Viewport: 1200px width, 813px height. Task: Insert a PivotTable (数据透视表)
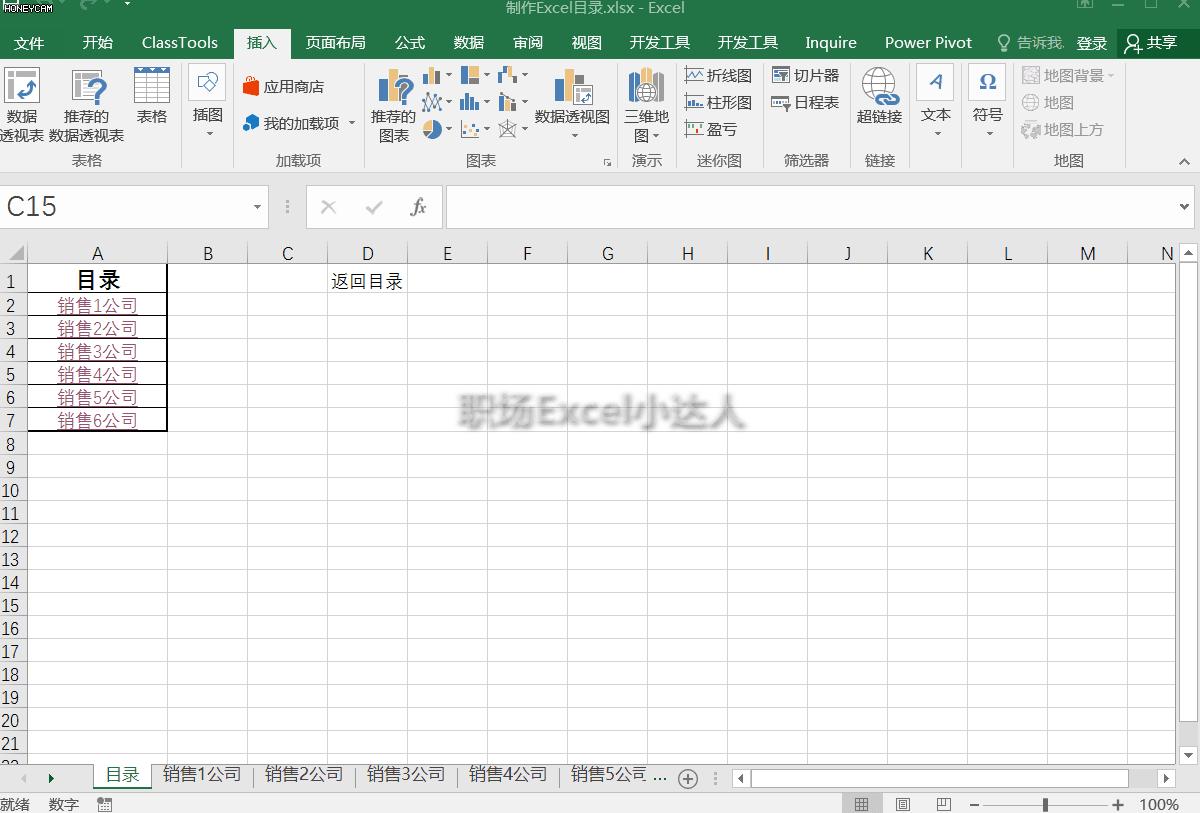tap(21, 105)
